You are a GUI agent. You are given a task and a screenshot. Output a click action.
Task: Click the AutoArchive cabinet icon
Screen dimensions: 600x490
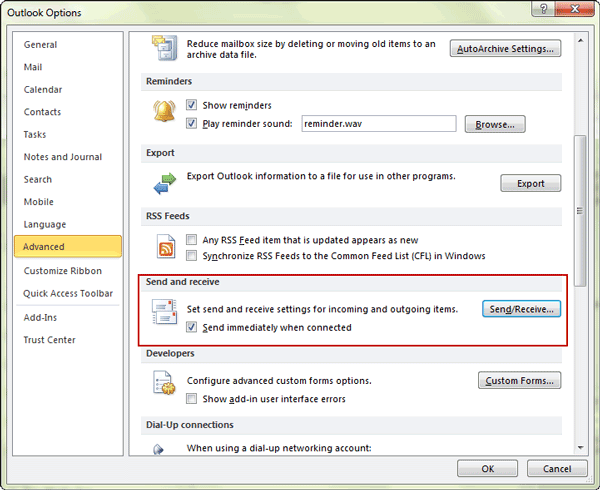[165, 48]
